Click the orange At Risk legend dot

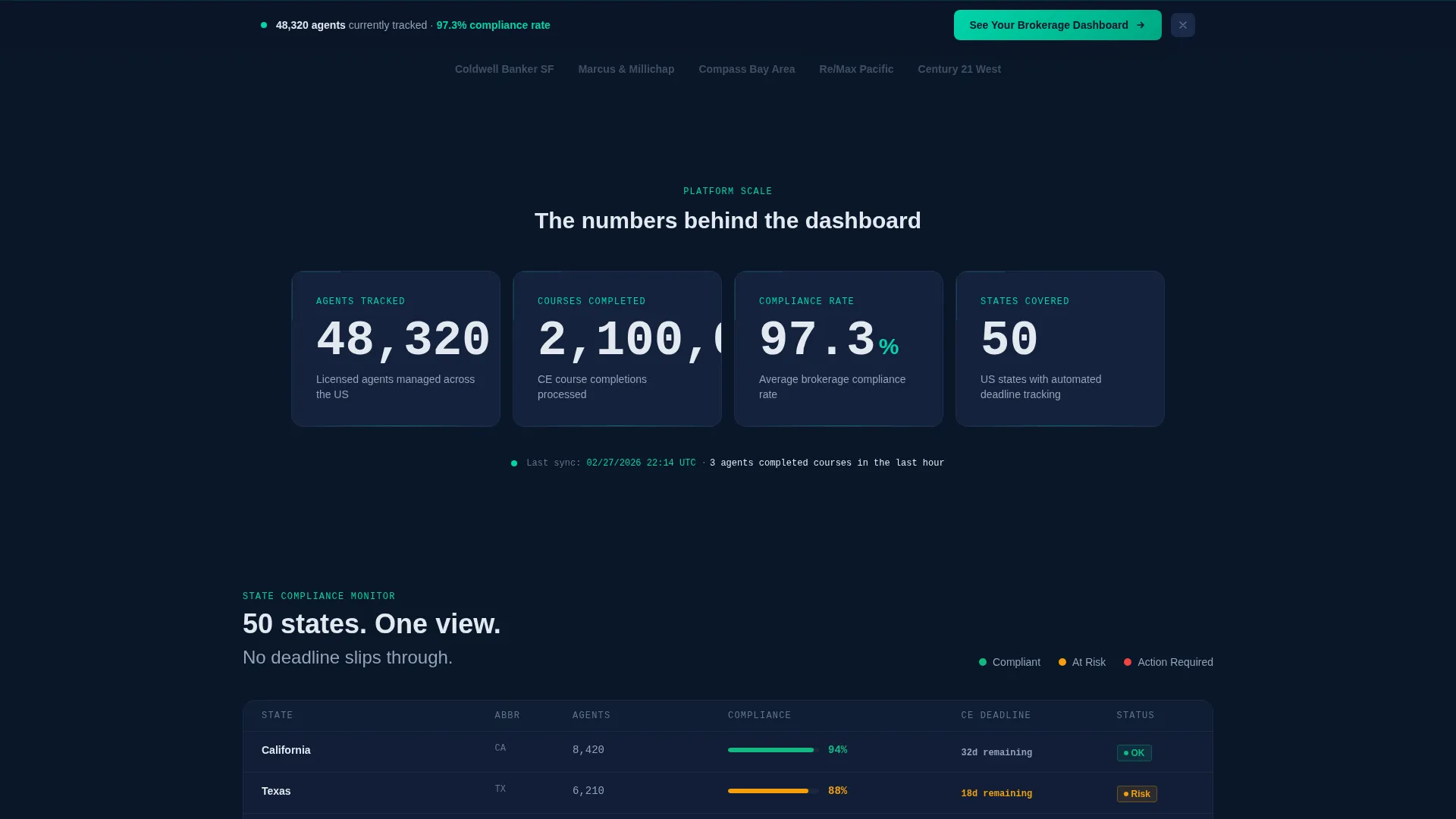(1062, 662)
